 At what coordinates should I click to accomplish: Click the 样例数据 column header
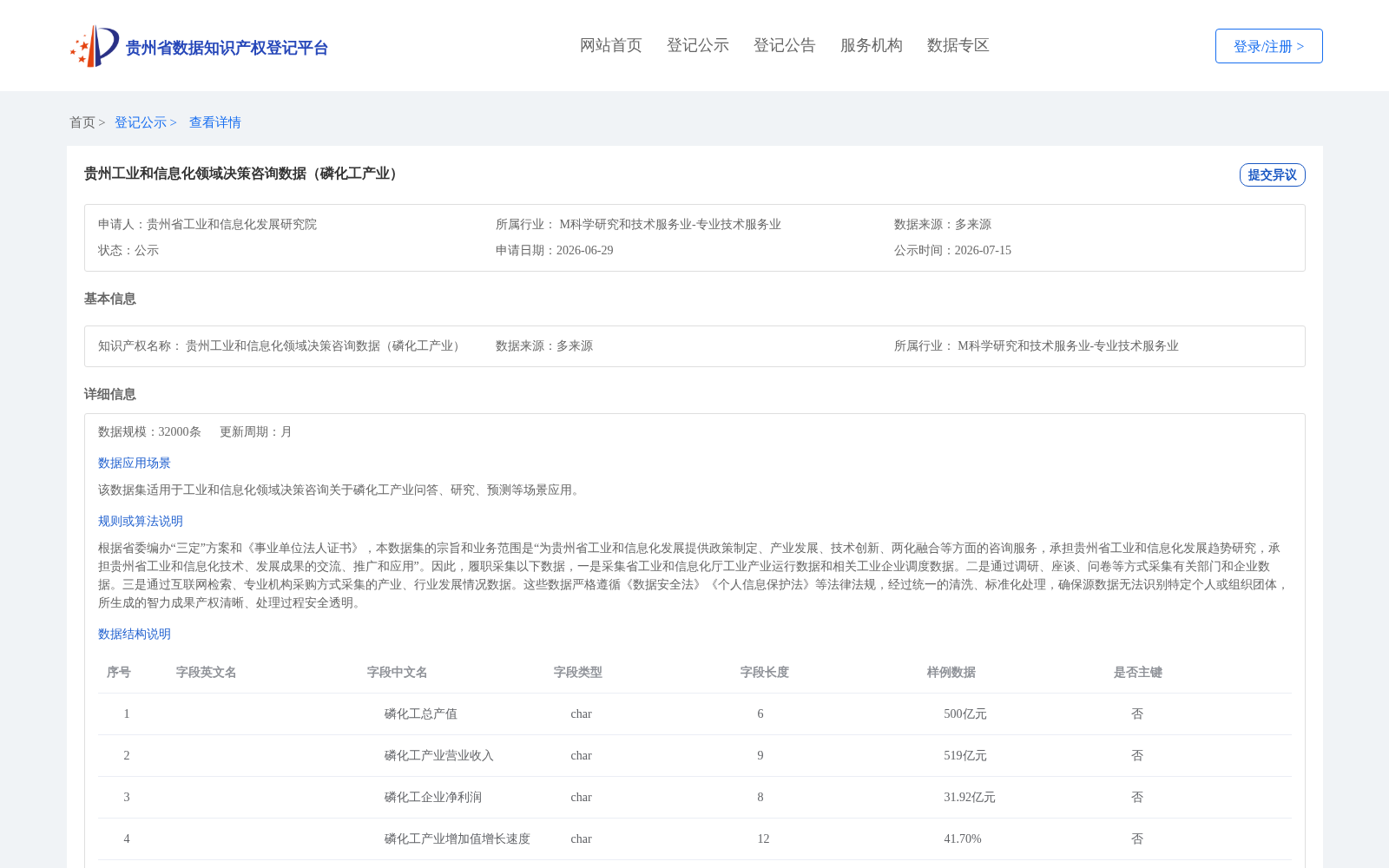tap(951, 672)
